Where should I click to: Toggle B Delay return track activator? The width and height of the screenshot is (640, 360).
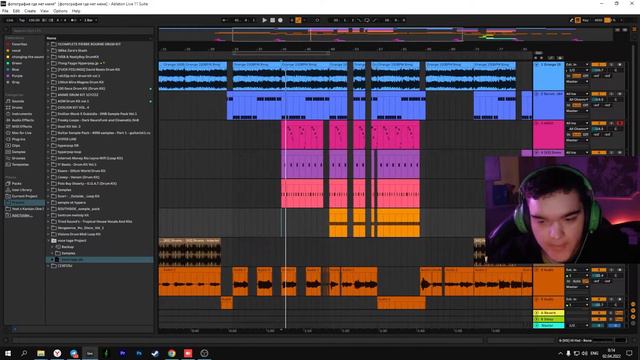(599, 319)
